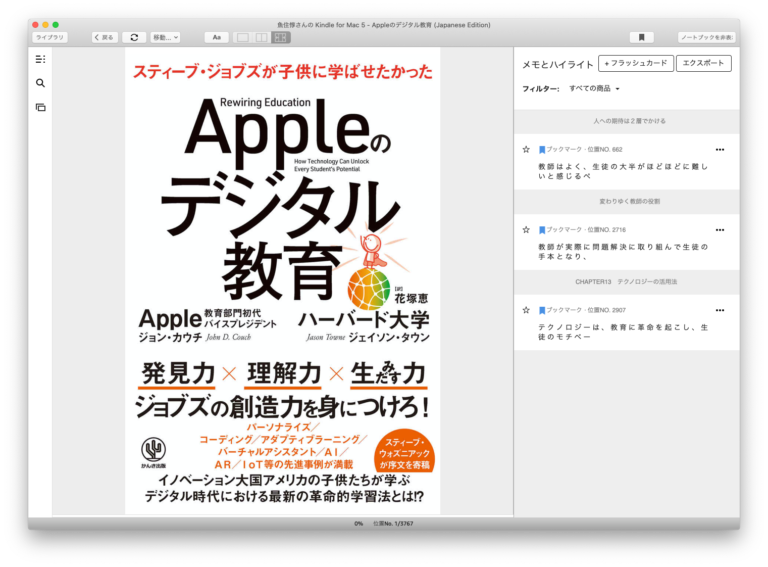Viewport: 768px width, 567px height.
Task: Click section header 人への期待は２層でかける
Action: tap(629, 121)
